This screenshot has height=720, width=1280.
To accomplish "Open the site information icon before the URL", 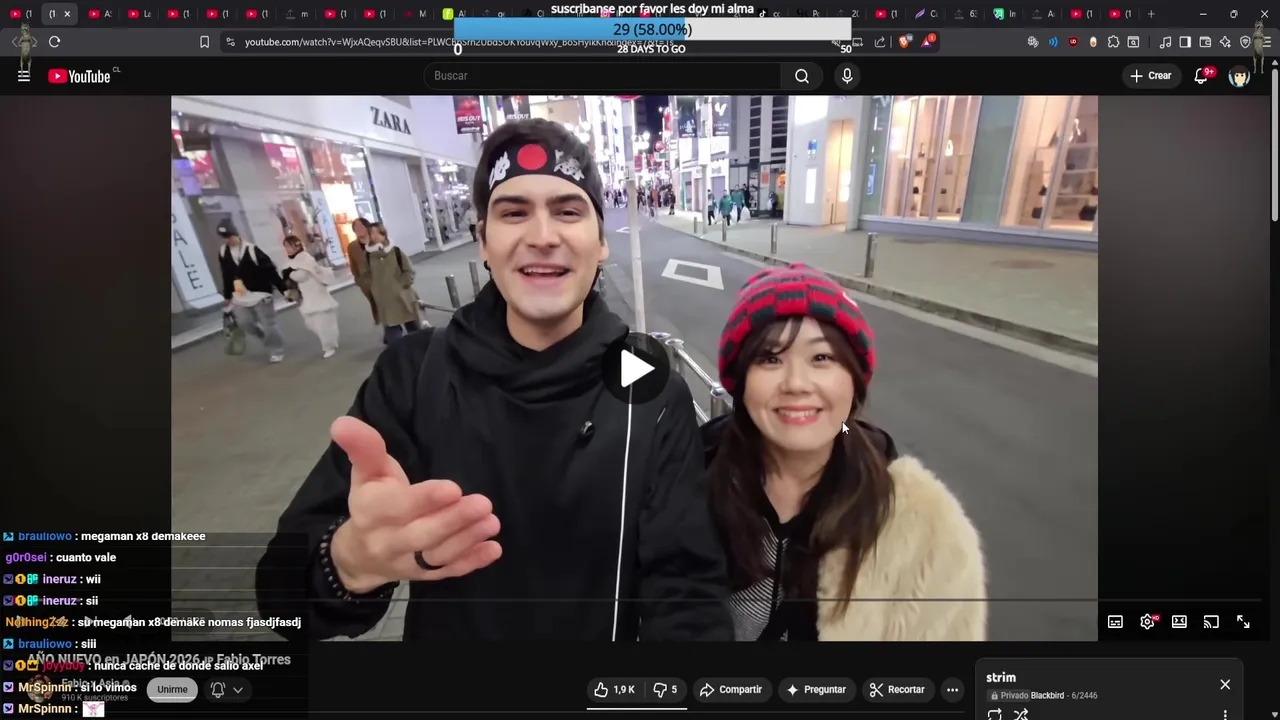I will tap(231, 42).
